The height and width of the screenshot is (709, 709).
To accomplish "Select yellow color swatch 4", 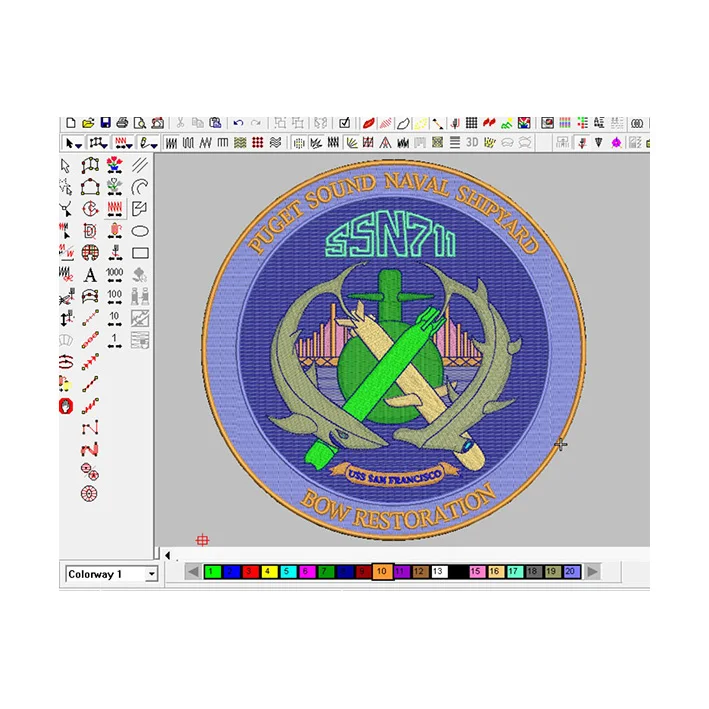I will [269, 572].
